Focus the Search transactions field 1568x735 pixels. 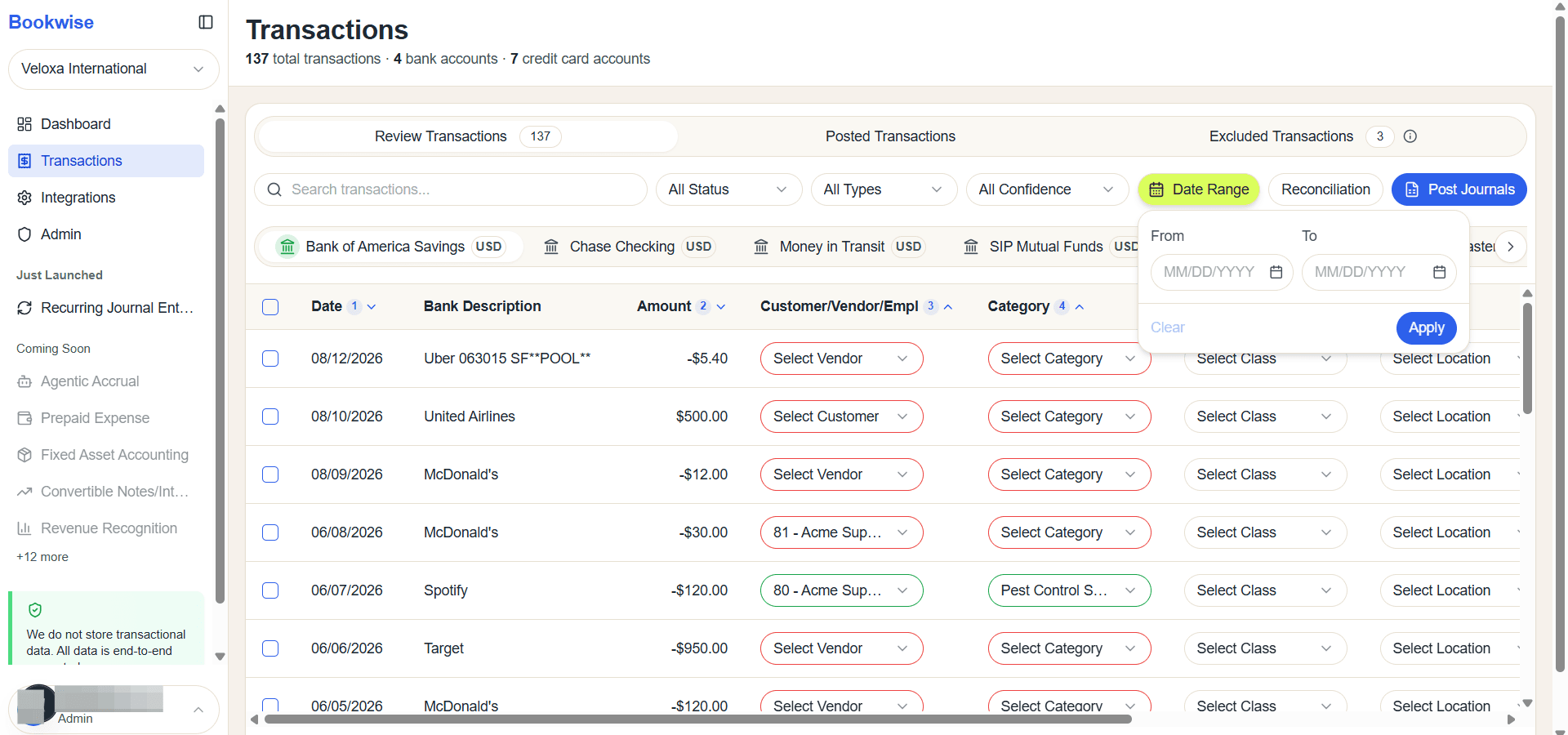click(x=451, y=189)
